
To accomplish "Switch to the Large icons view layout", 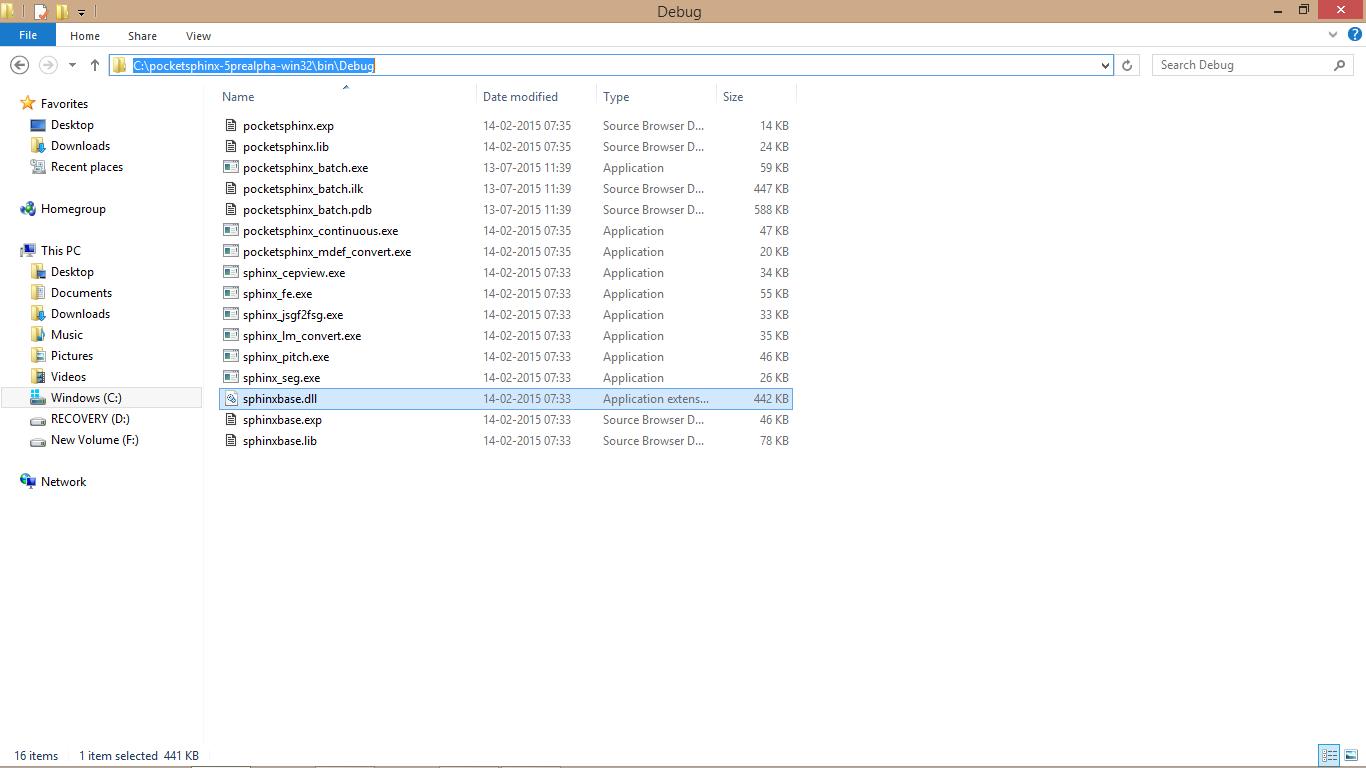I will [1351, 755].
